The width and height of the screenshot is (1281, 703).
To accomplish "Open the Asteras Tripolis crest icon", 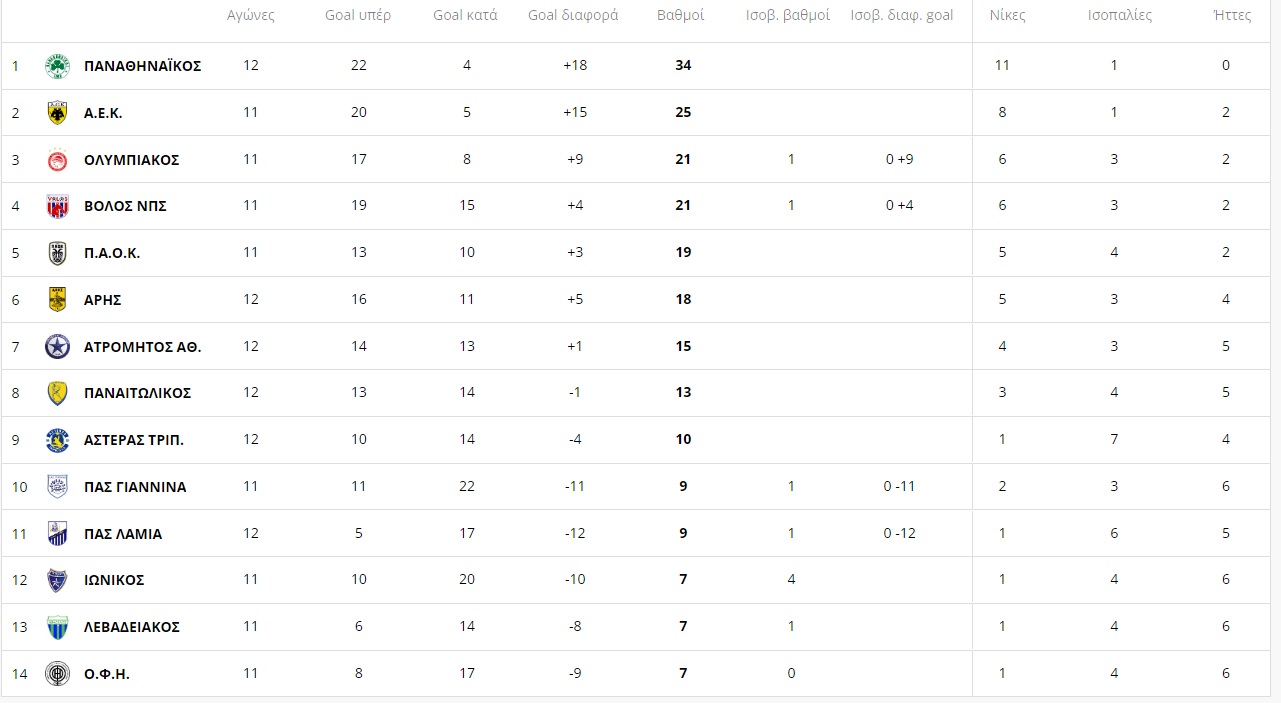I will tap(57, 440).
